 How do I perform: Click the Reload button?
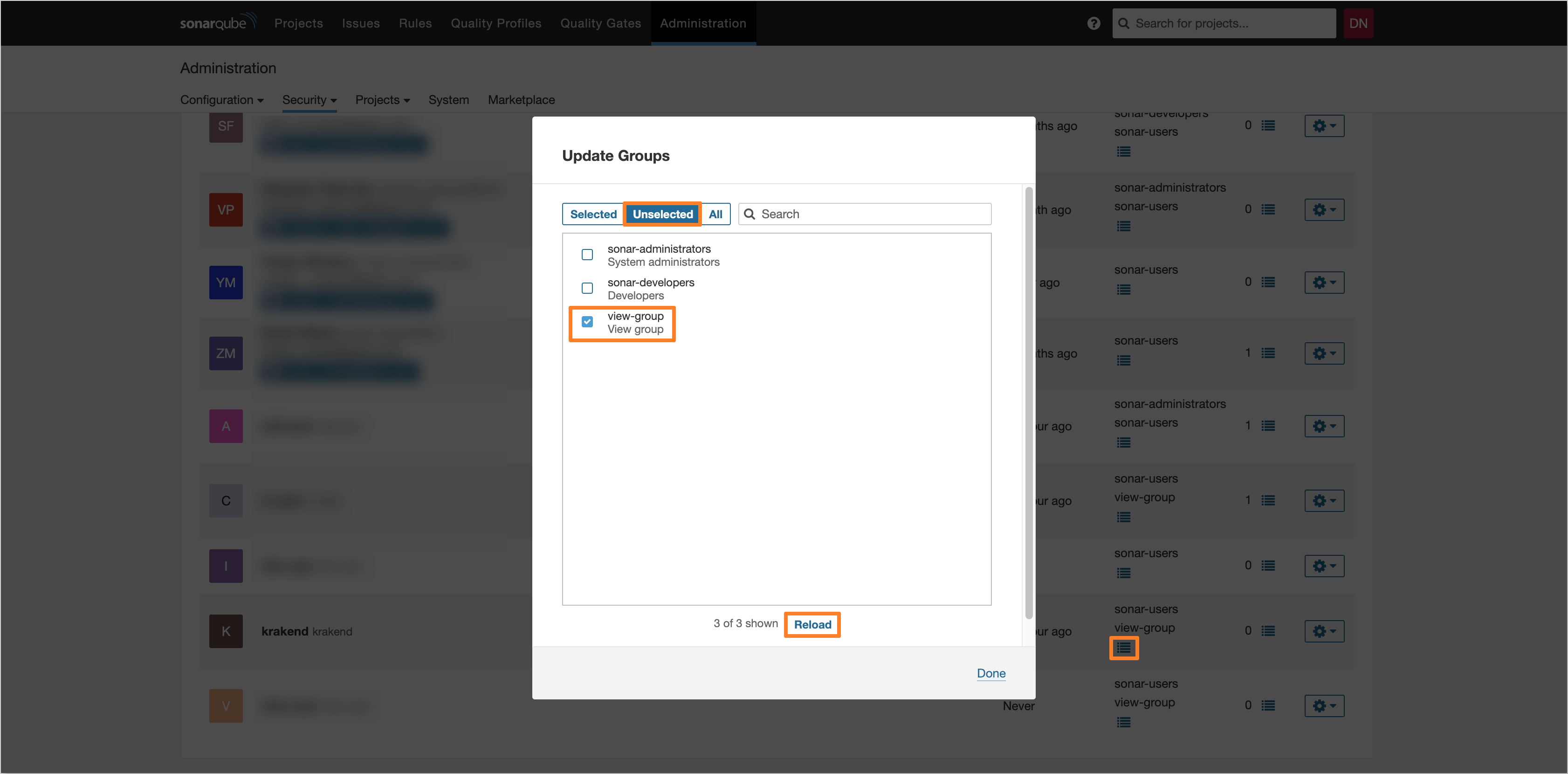pyautogui.click(x=812, y=624)
